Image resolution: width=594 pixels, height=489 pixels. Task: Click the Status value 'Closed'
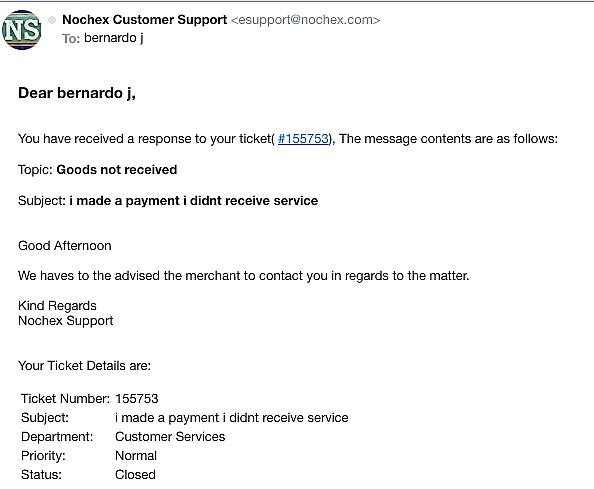tap(135, 474)
